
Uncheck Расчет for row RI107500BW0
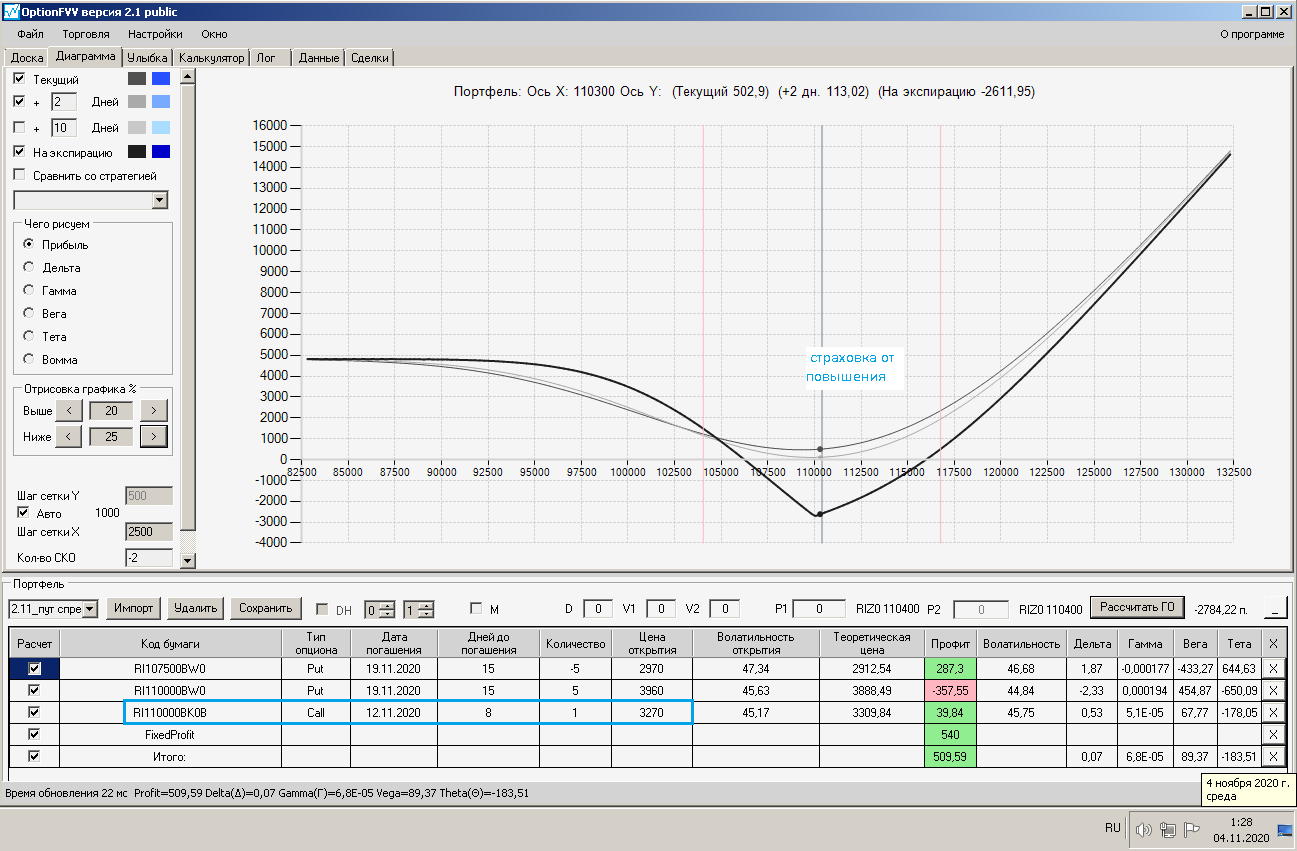(x=35, y=667)
